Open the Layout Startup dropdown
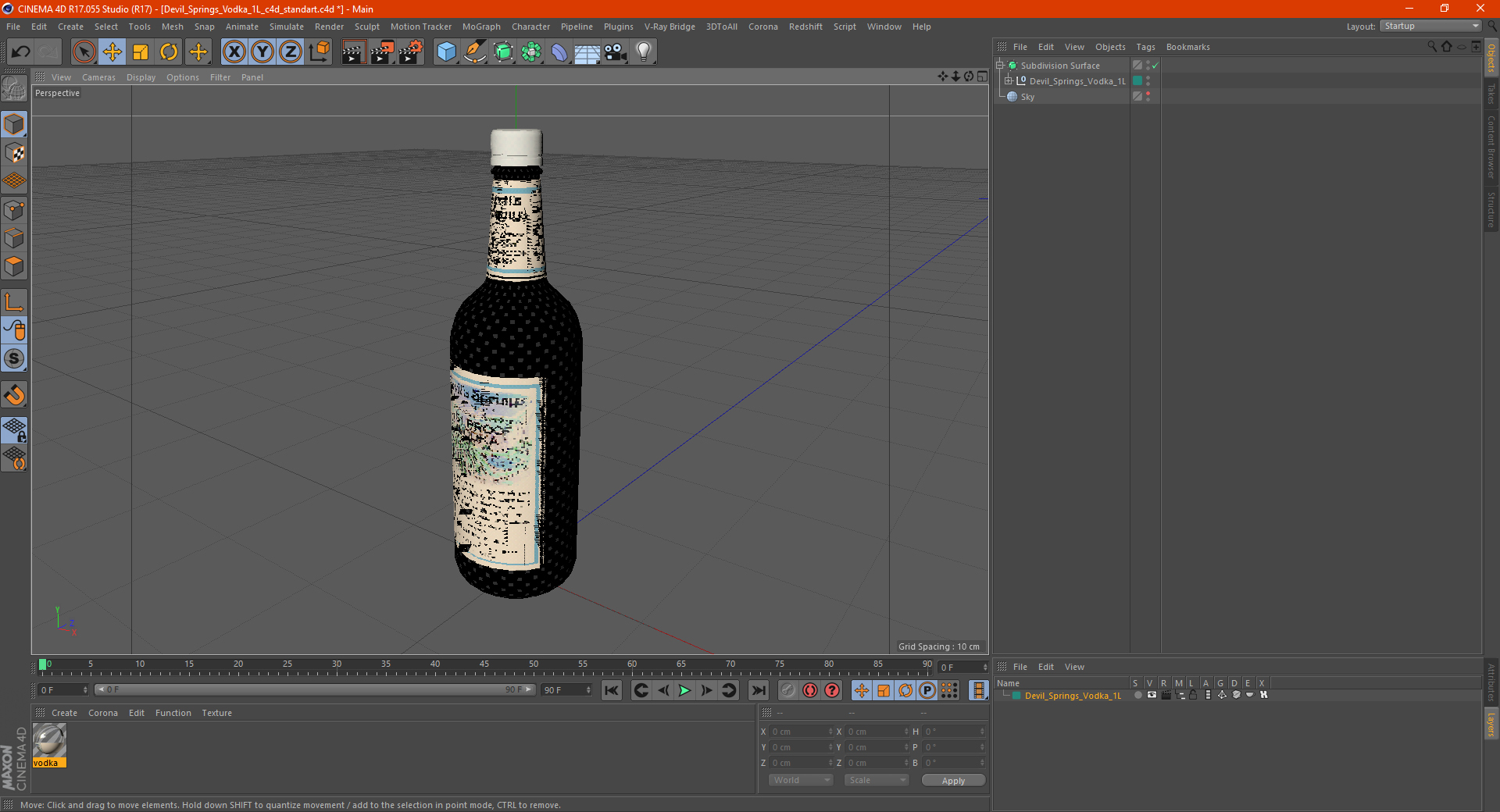 pyautogui.click(x=1430, y=26)
